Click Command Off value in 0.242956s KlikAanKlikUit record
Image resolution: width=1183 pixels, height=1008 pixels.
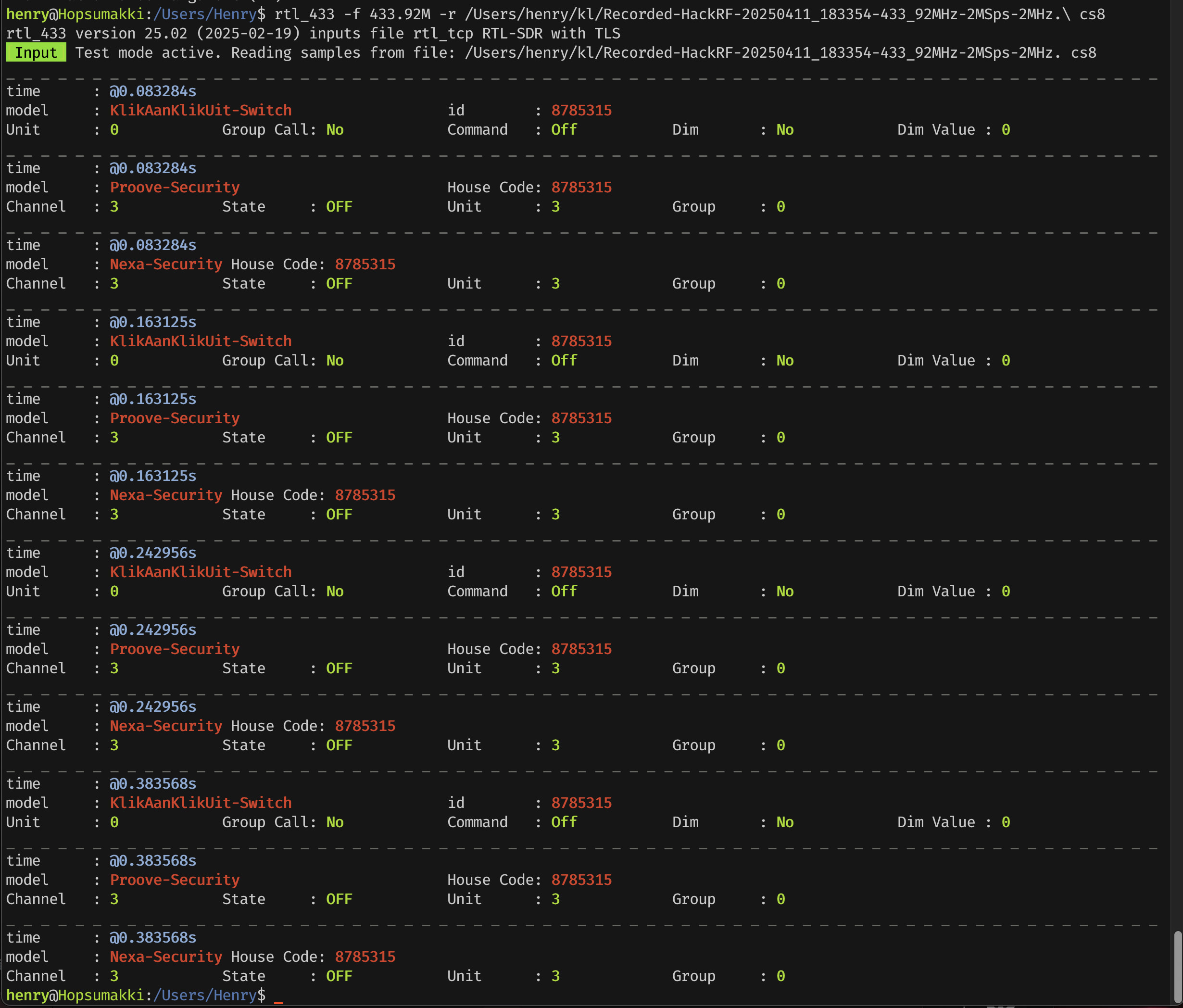point(564,591)
